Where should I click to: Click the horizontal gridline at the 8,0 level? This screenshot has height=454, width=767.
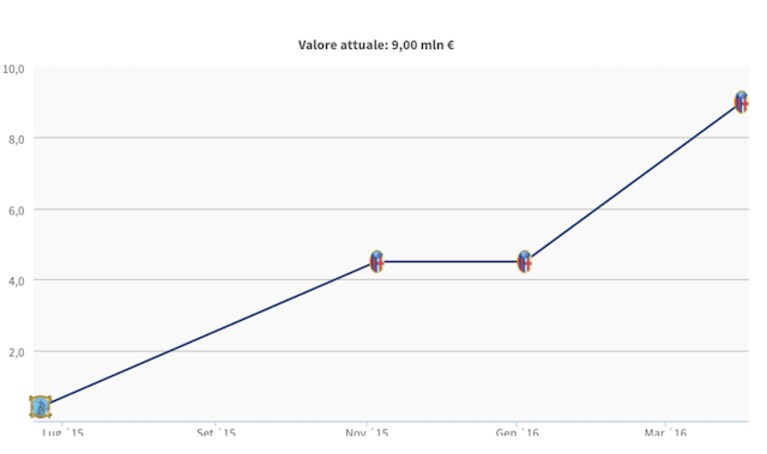tap(391, 138)
